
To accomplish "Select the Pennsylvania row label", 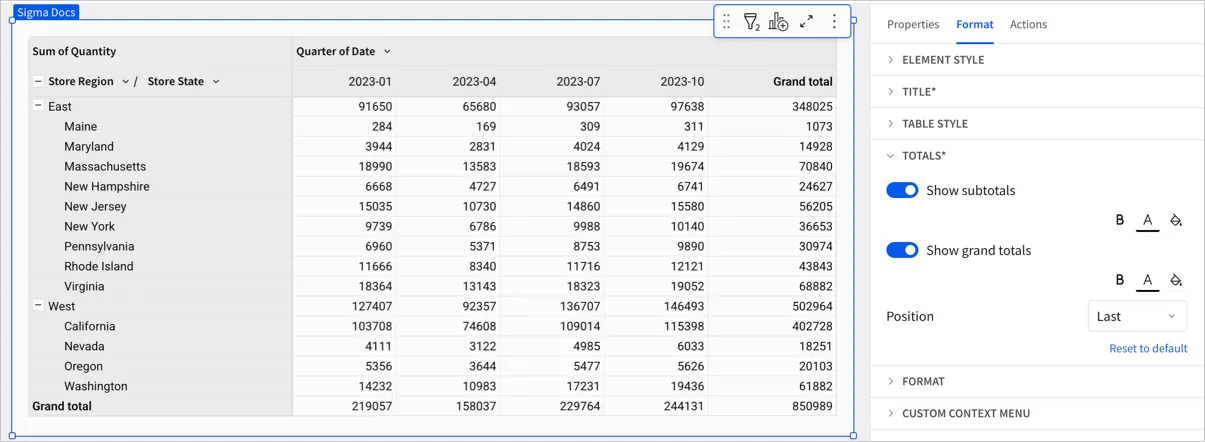I will pyautogui.click(x=99, y=246).
